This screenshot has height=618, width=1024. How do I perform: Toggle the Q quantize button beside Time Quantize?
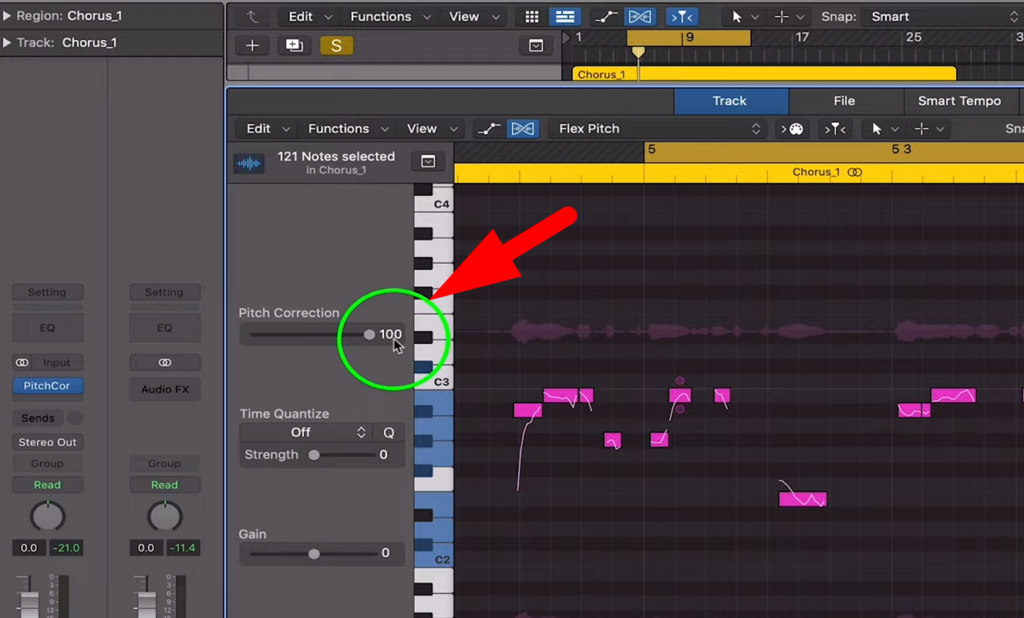(x=388, y=432)
